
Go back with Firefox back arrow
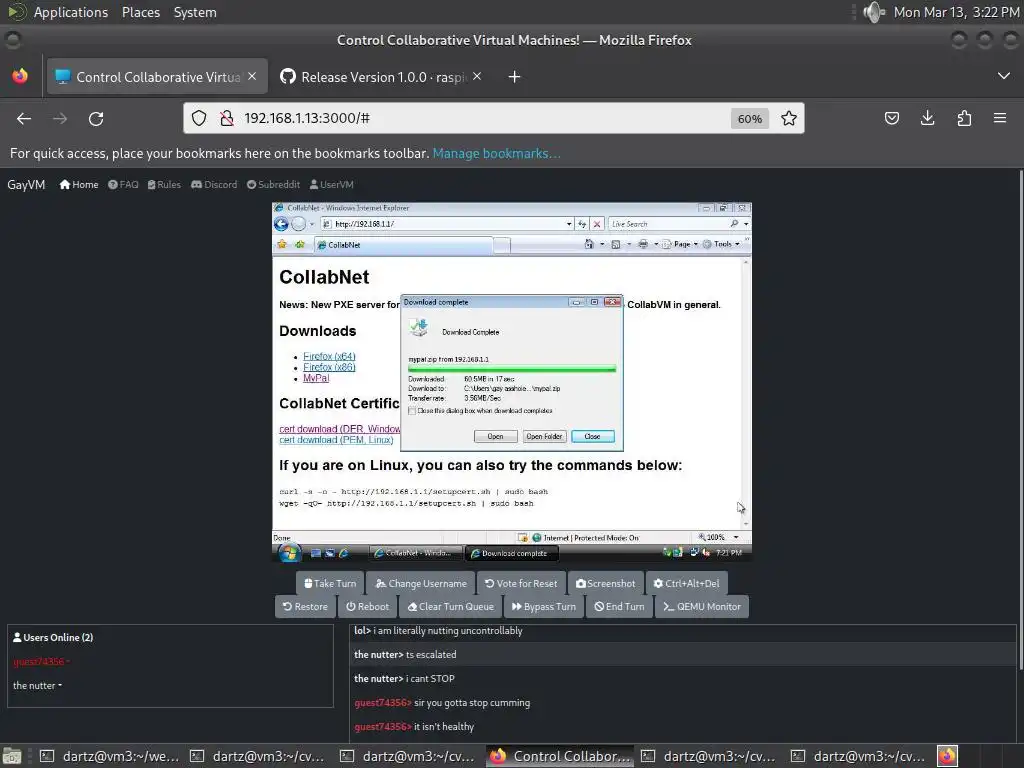pyautogui.click(x=24, y=118)
